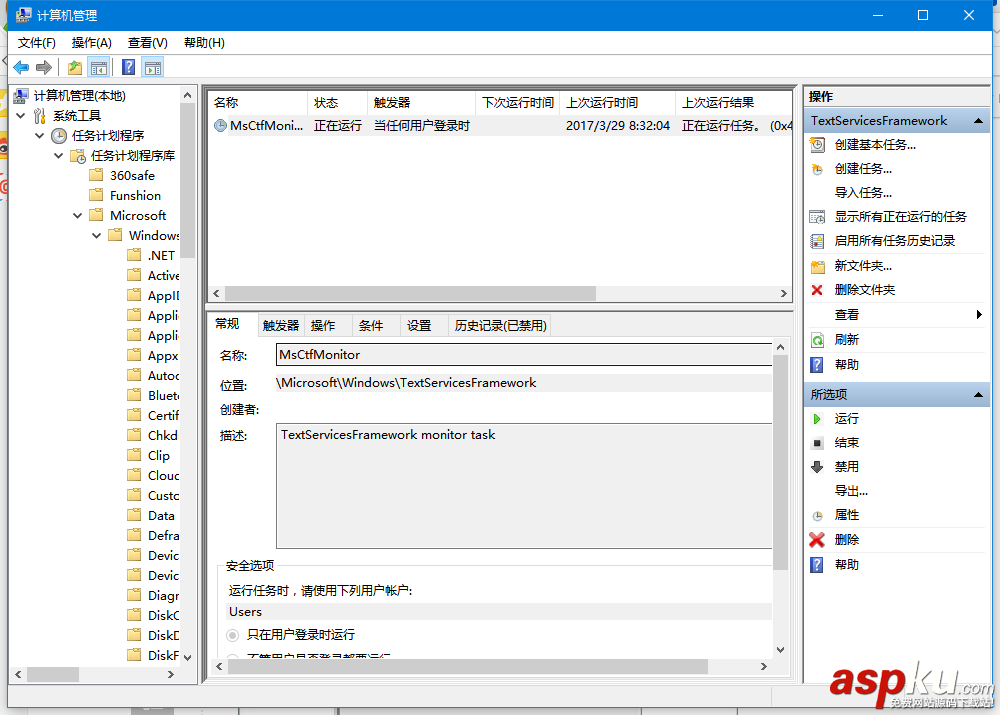Collapse the Windows tree node

tap(97, 235)
